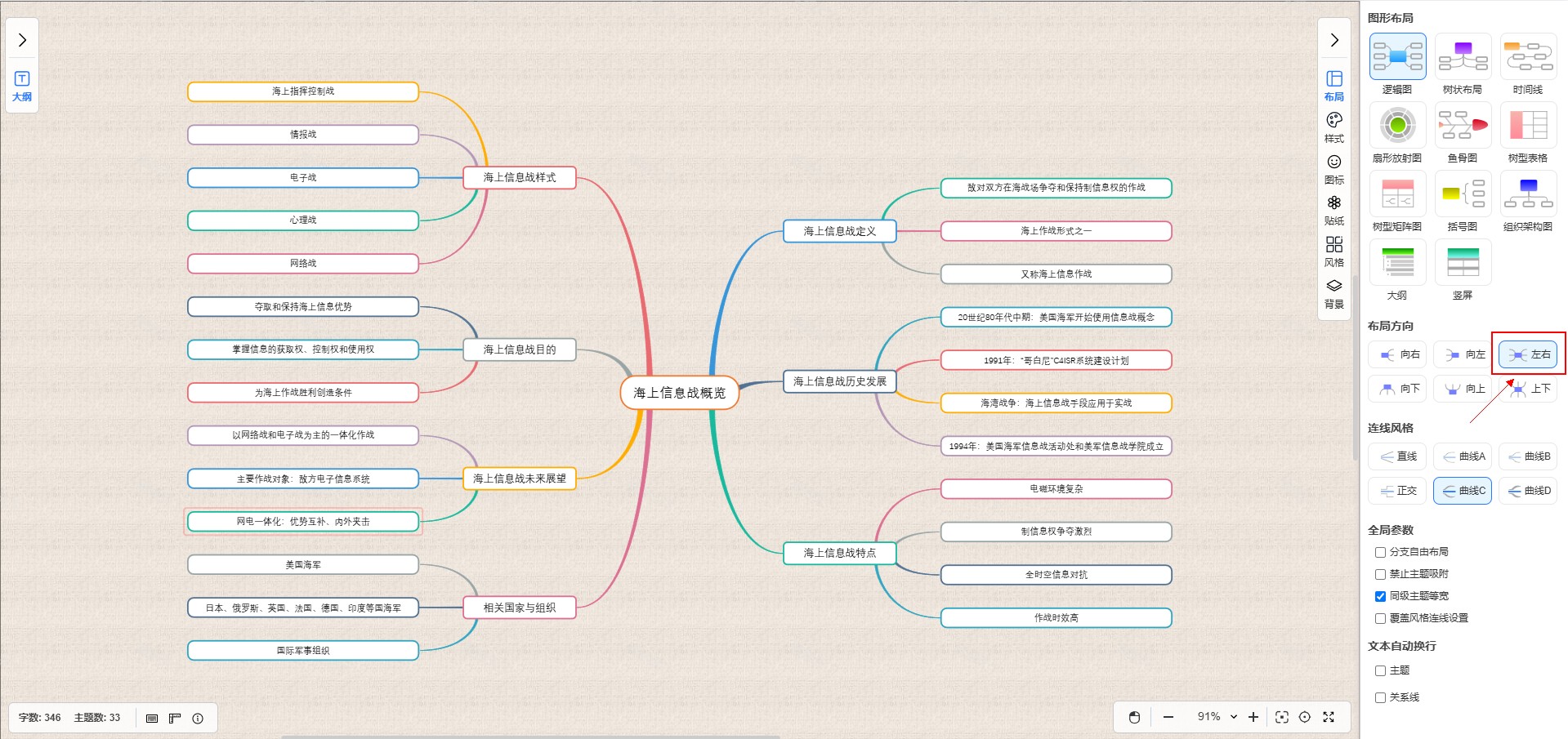This screenshot has width=1568, height=739.
Task: Click the ruler icon in status bar
Action: point(175,719)
